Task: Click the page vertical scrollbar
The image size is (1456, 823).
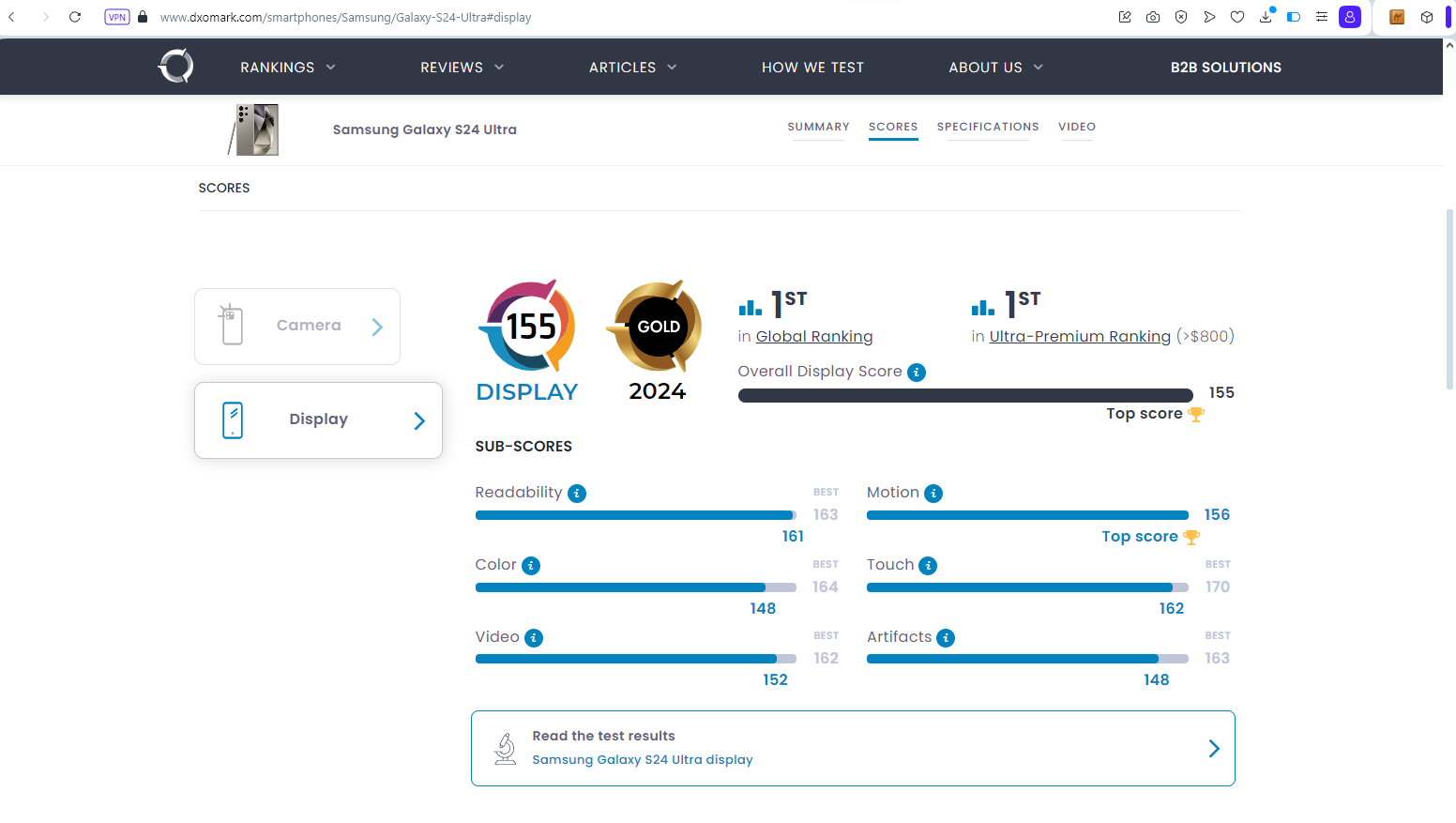Action: click(x=1449, y=300)
